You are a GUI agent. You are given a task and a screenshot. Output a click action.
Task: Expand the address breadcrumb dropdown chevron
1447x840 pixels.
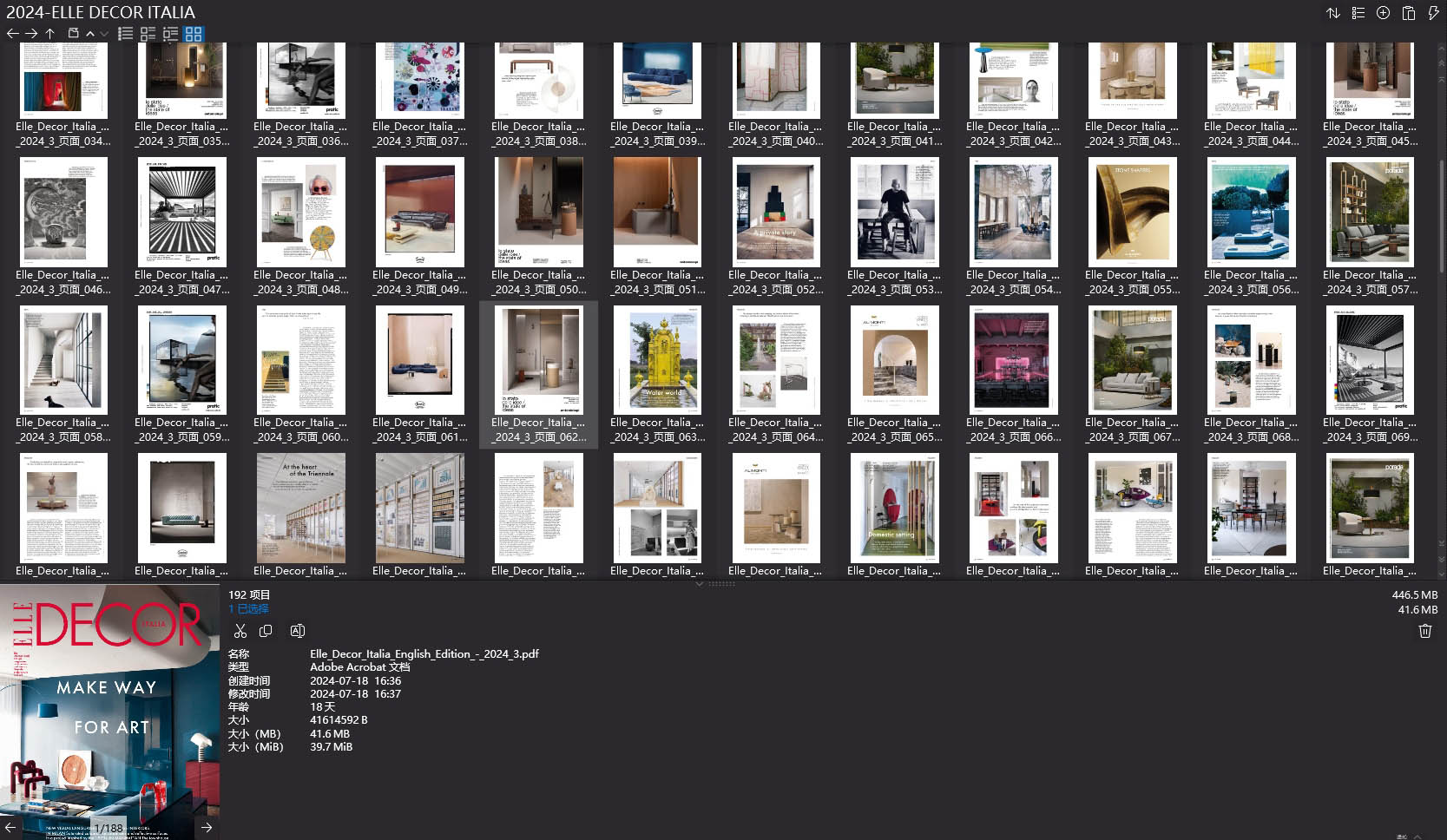pyautogui.click(x=104, y=33)
